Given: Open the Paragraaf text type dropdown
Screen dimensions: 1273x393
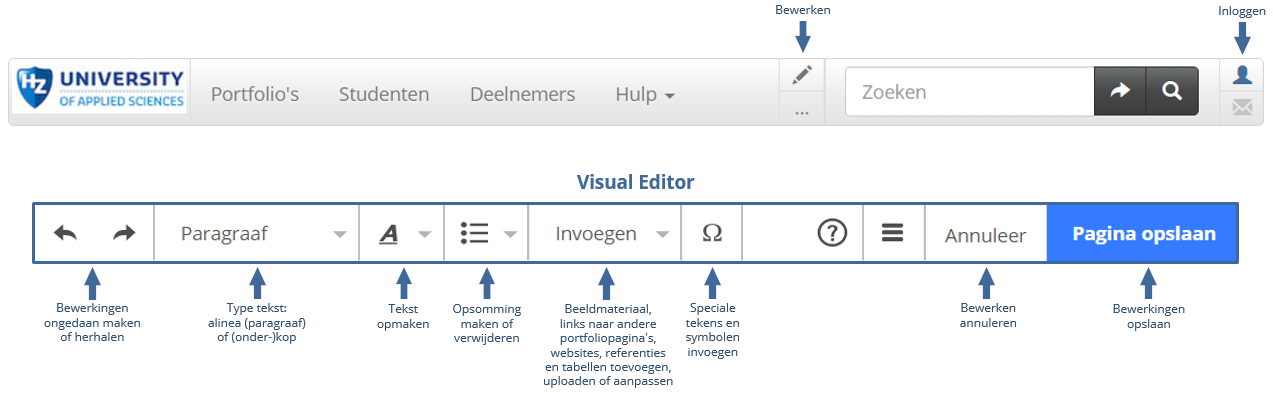Looking at the screenshot, I should pos(257,233).
